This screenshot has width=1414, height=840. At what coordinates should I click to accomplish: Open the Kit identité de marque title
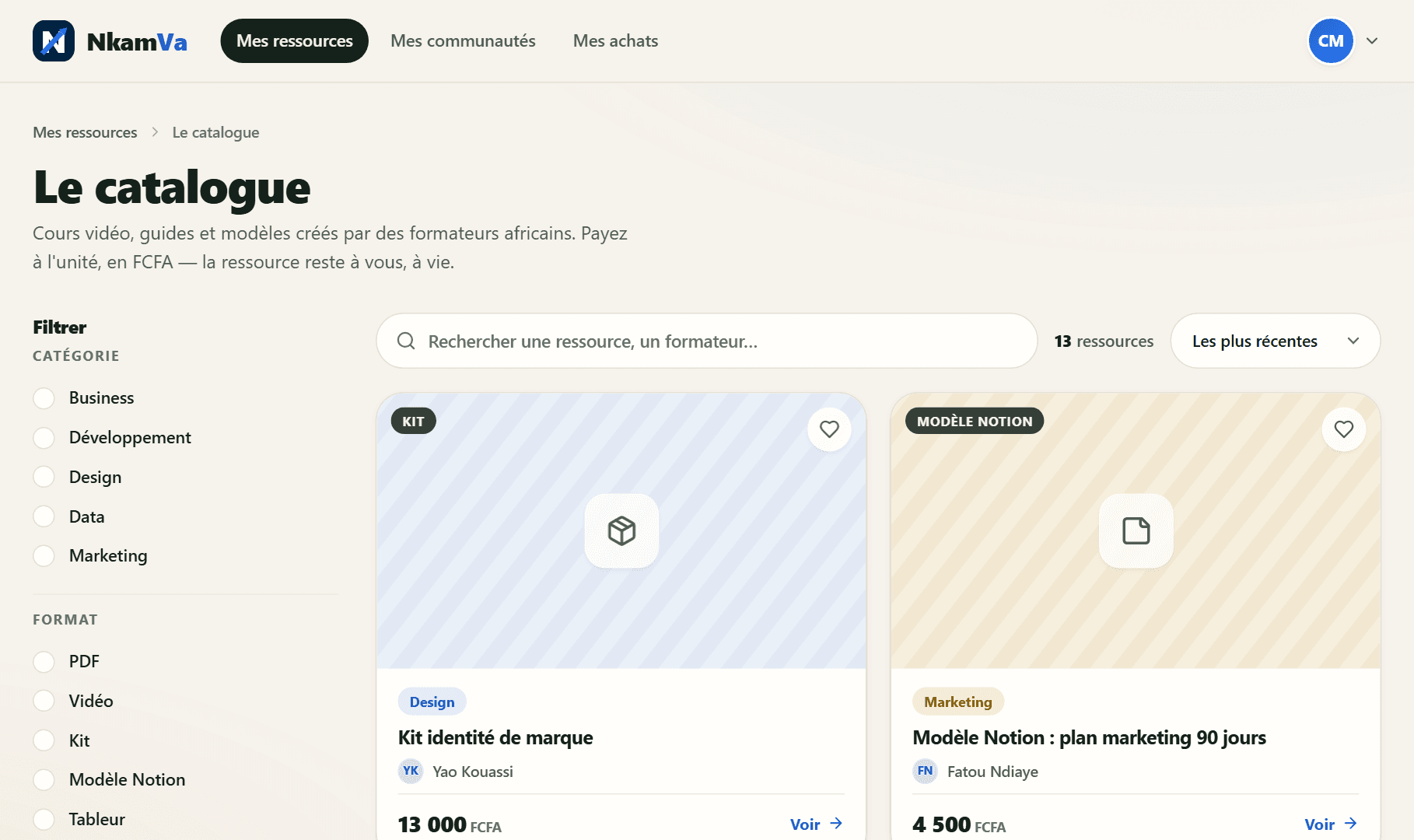click(495, 737)
